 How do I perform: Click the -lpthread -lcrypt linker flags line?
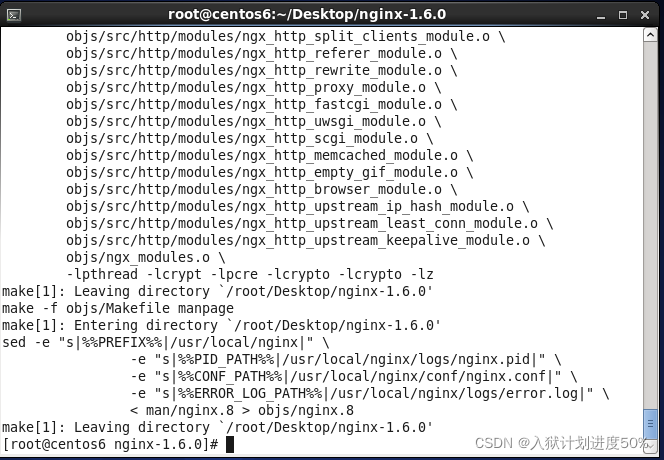(x=249, y=274)
